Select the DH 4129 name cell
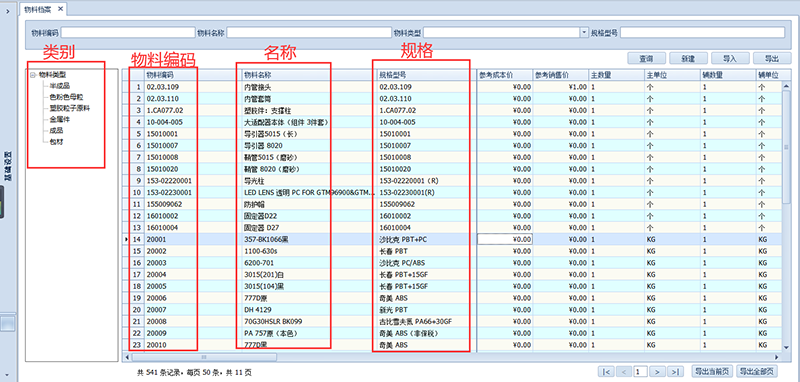The image size is (800, 382). click(309, 310)
